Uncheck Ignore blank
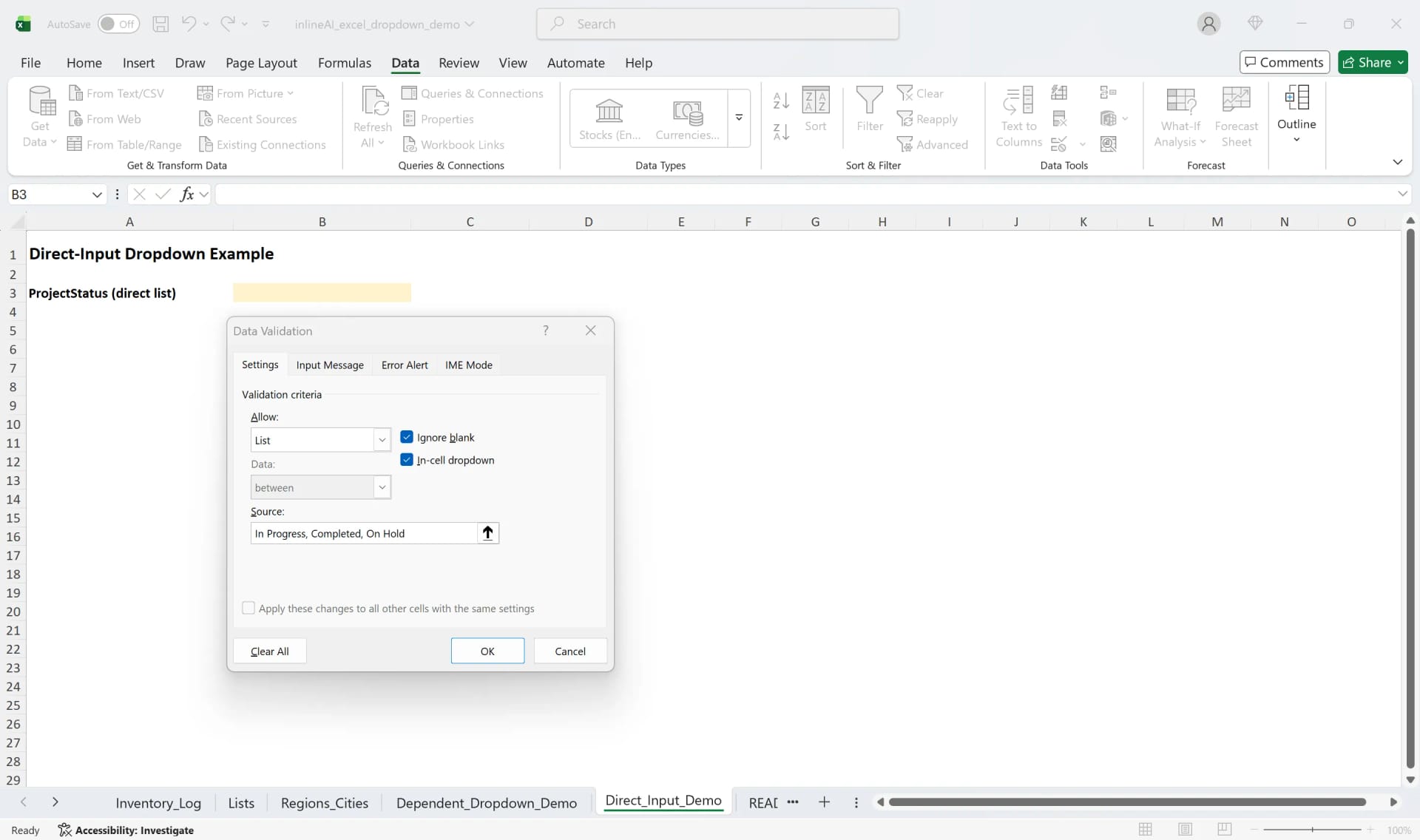 pyautogui.click(x=408, y=437)
